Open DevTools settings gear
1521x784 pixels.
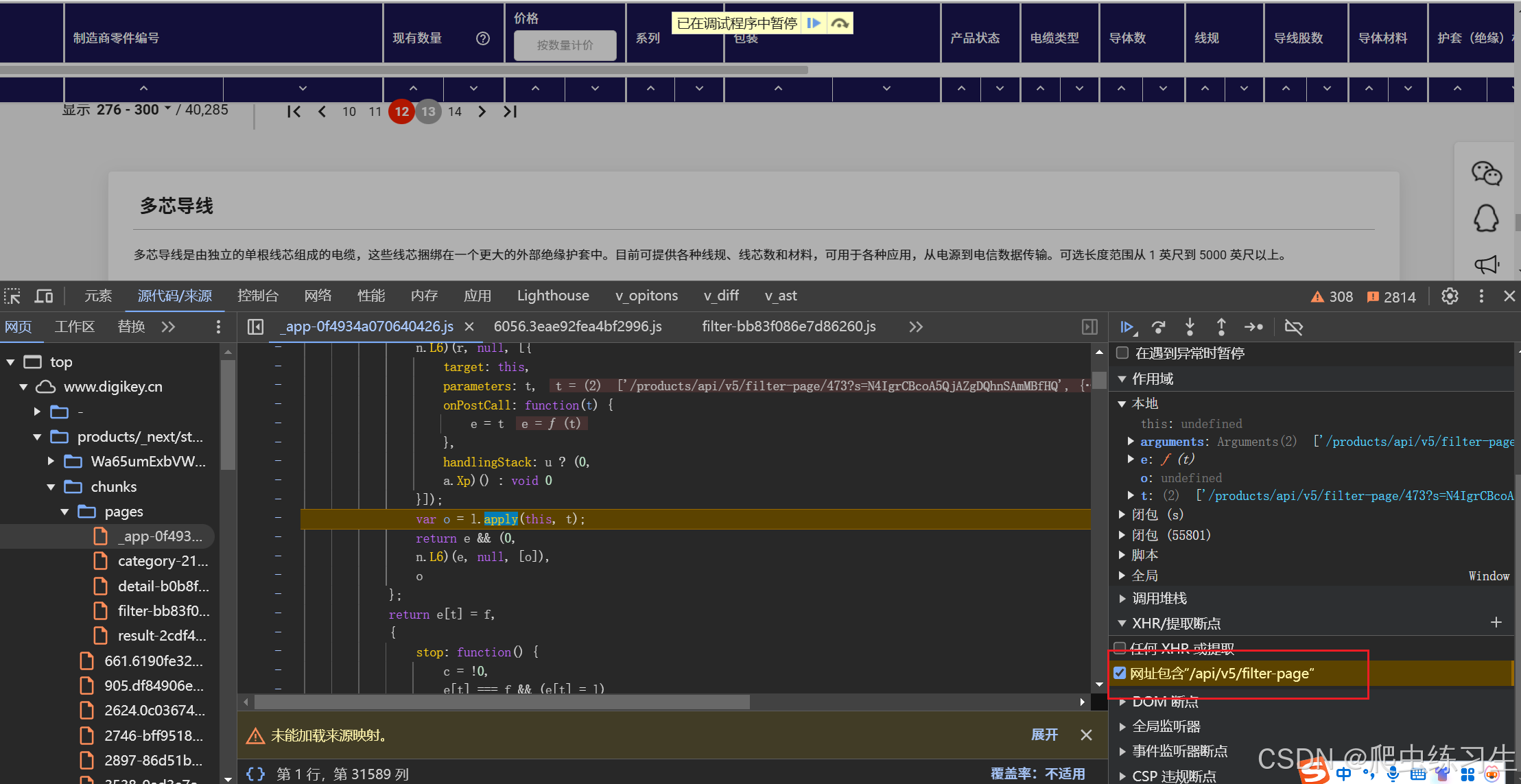pyautogui.click(x=1450, y=296)
